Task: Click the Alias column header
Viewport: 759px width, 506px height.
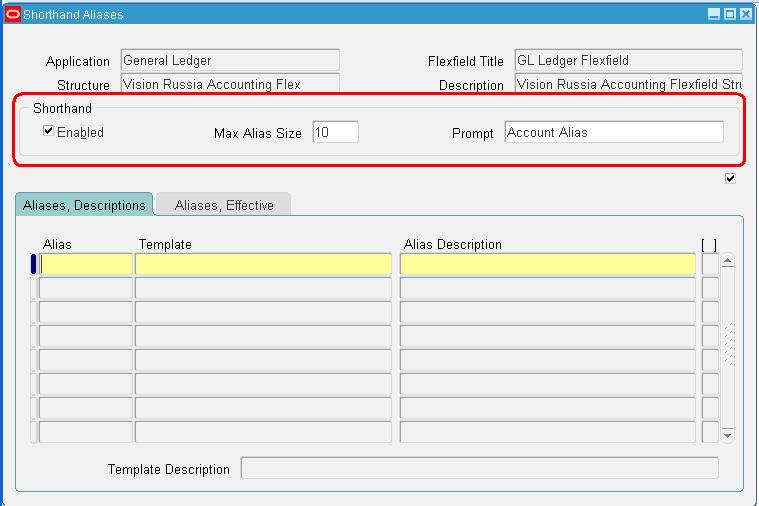Action: (57, 244)
